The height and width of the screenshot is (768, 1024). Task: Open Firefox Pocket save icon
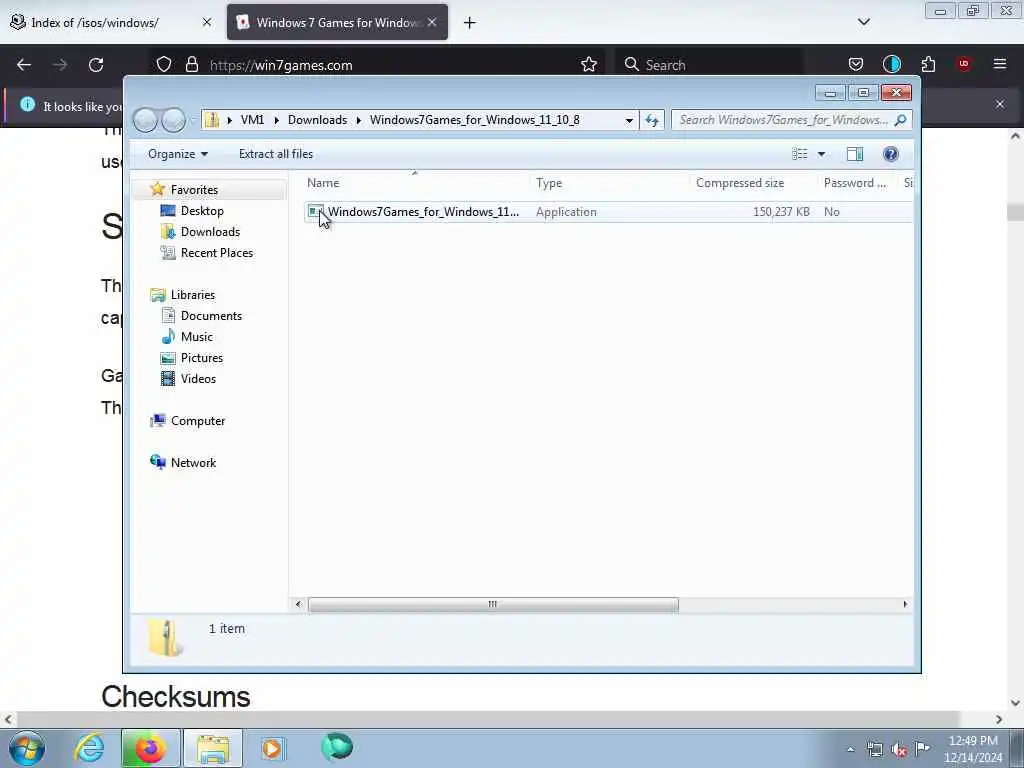point(856,64)
